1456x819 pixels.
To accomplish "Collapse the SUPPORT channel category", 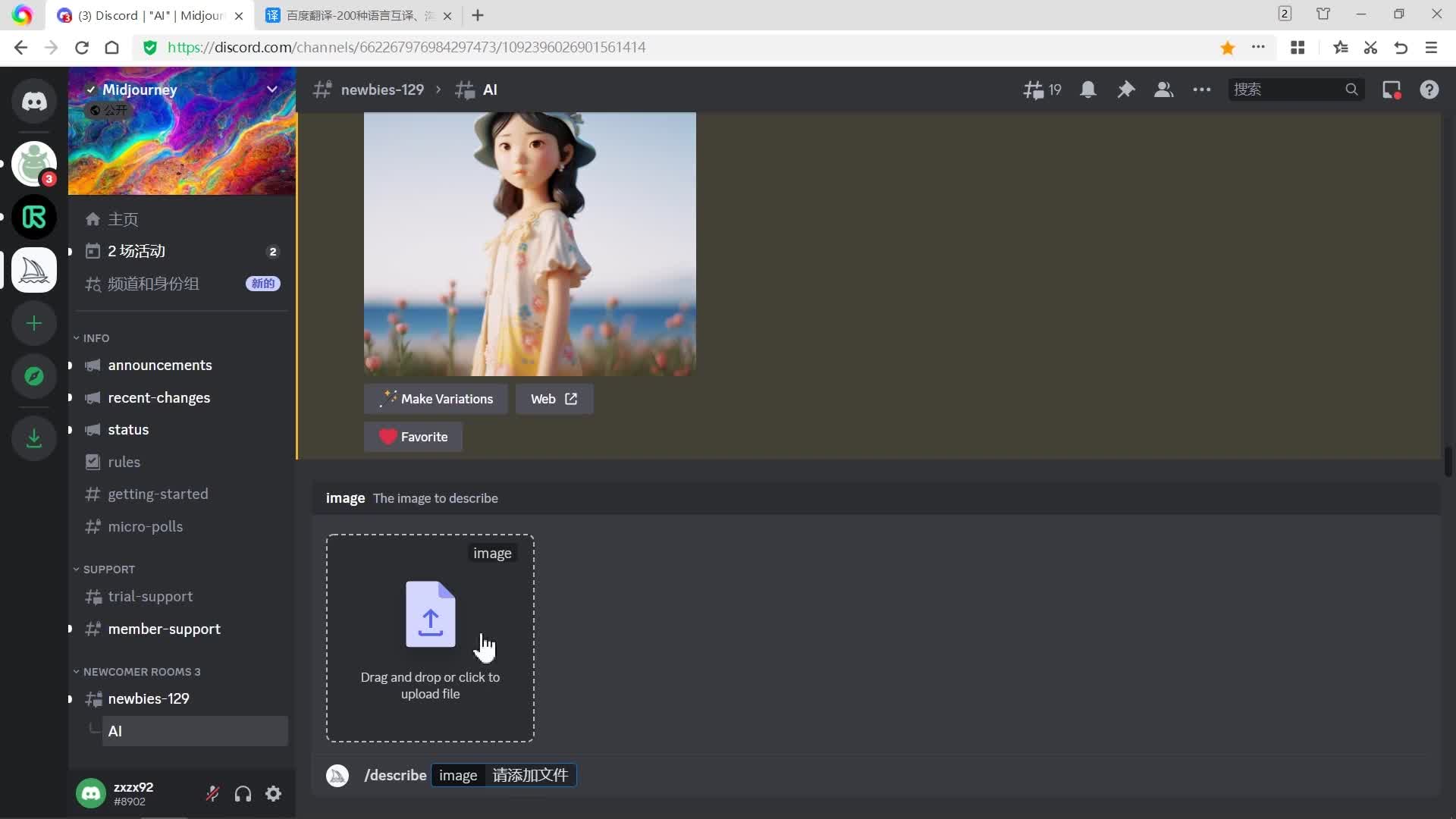I will point(108,570).
